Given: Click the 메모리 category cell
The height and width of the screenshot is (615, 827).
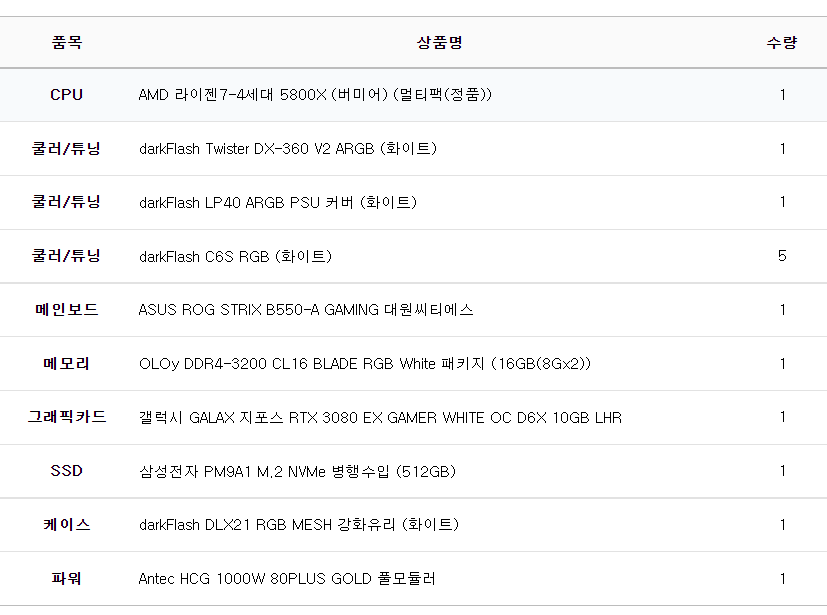Looking at the screenshot, I should coord(67,364).
